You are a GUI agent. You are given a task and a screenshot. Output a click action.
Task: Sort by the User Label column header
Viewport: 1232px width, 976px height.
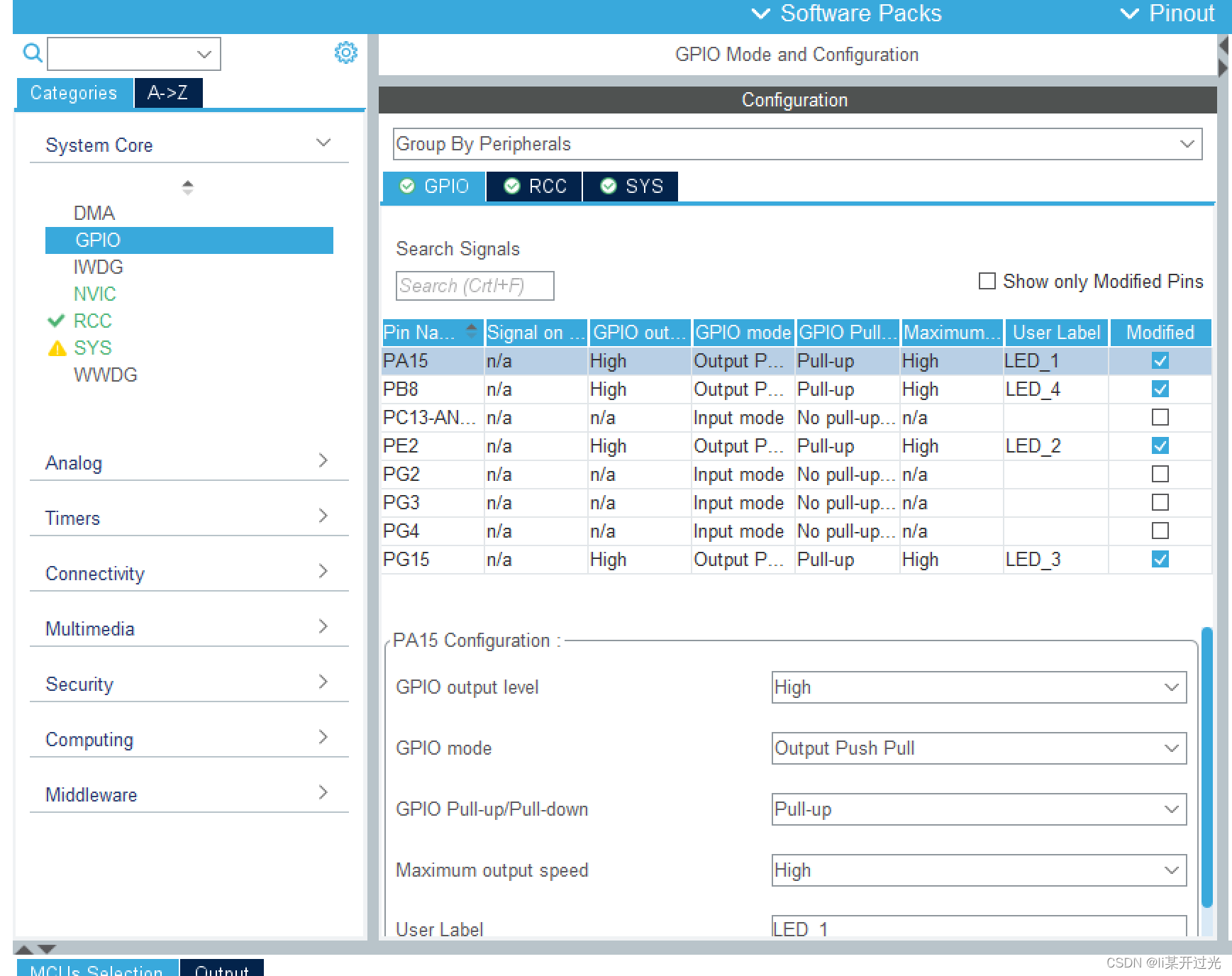pos(1056,333)
